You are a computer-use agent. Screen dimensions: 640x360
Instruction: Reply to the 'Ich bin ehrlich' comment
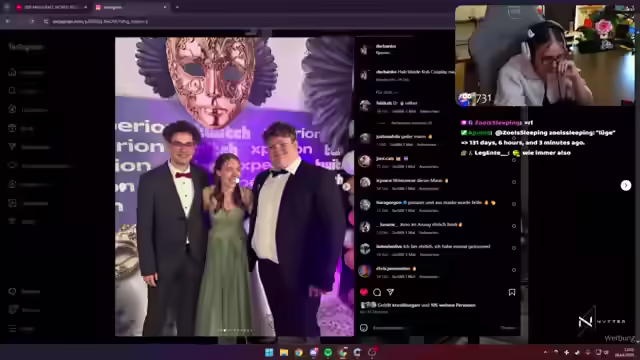pyautogui.click(x=429, y=255)
